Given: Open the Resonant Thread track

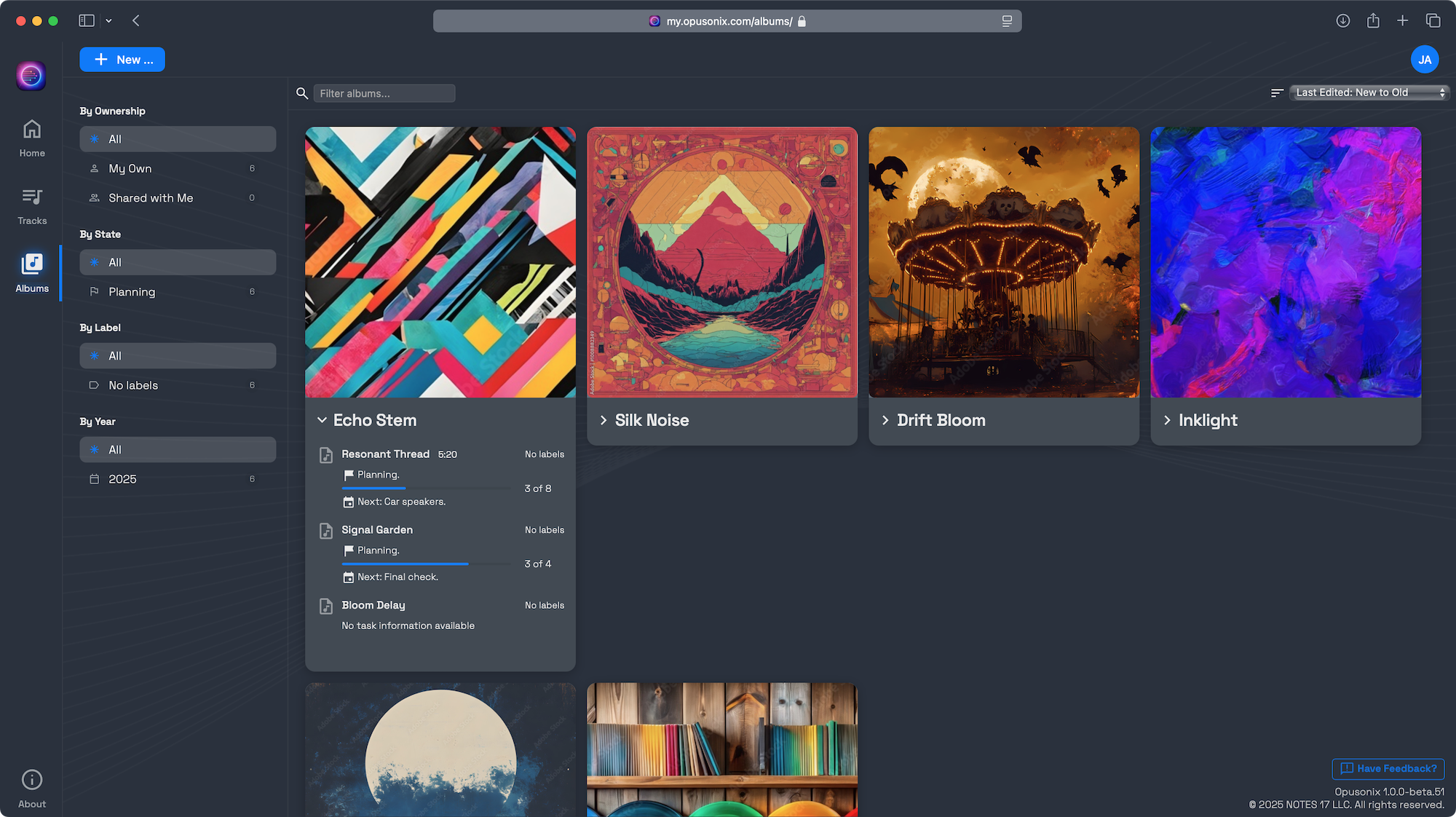Looking at the screenshot, I should click(x=386, y=454).
